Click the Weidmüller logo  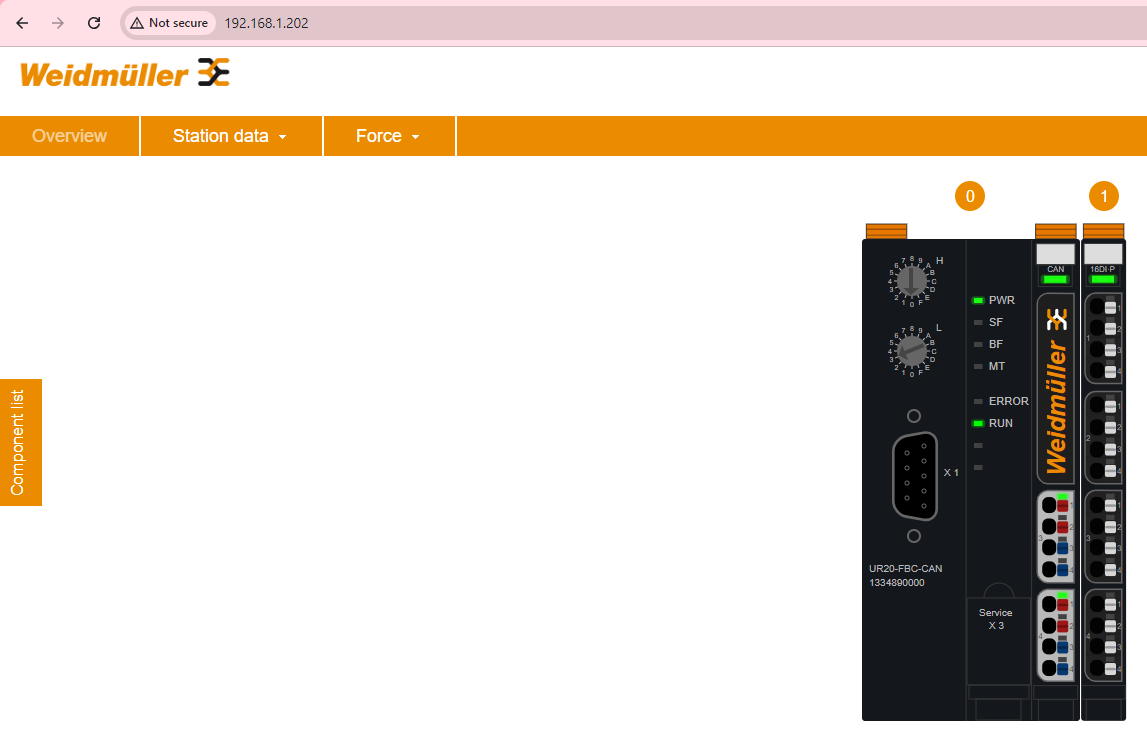tap(125, 73)
